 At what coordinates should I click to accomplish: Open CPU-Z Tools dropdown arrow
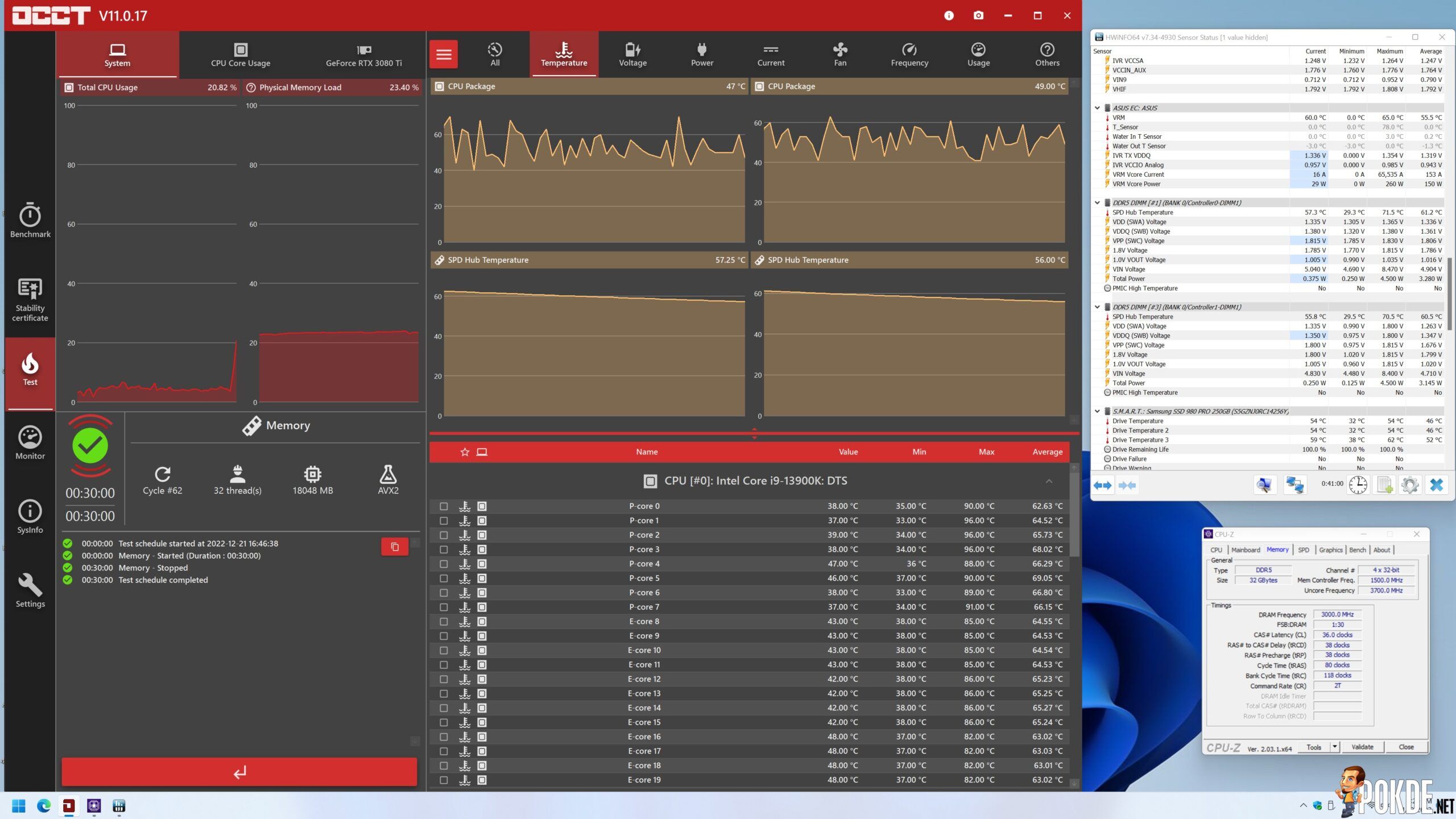coord(1334,747)
